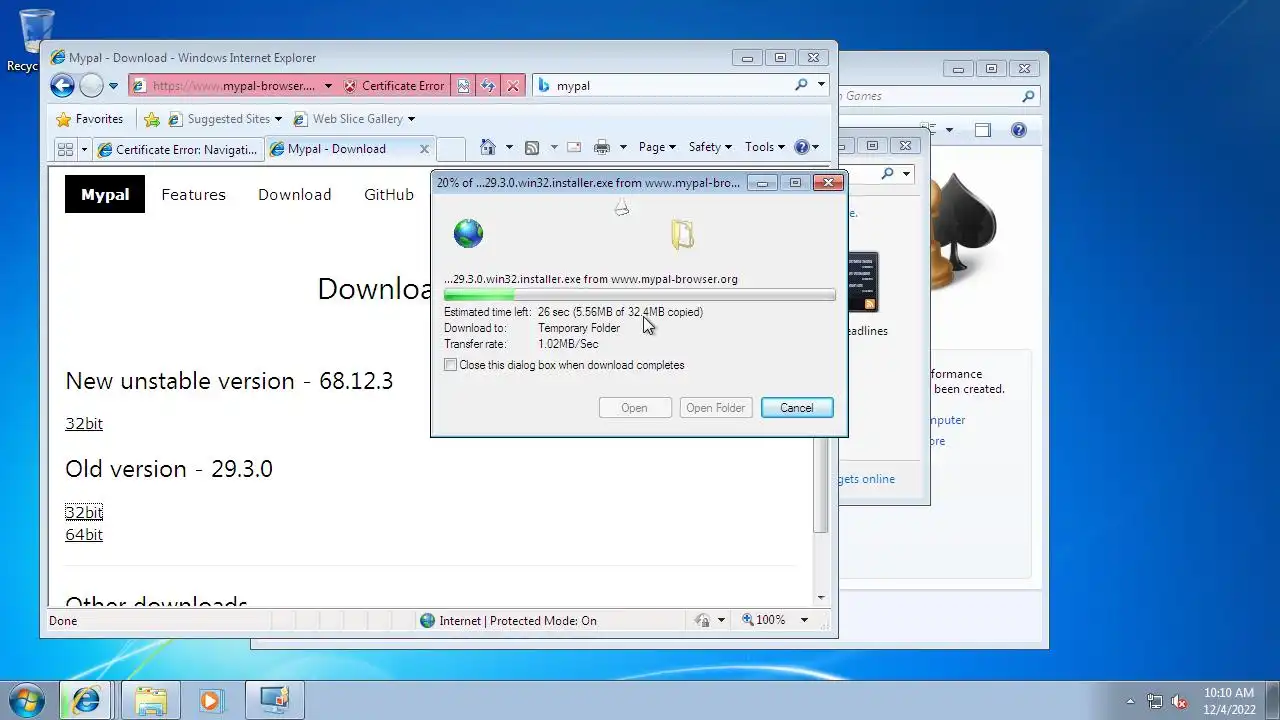Click the Home icon in command bar
The width and height of the screenshot is (1280, 720).
tap(487, 147)
